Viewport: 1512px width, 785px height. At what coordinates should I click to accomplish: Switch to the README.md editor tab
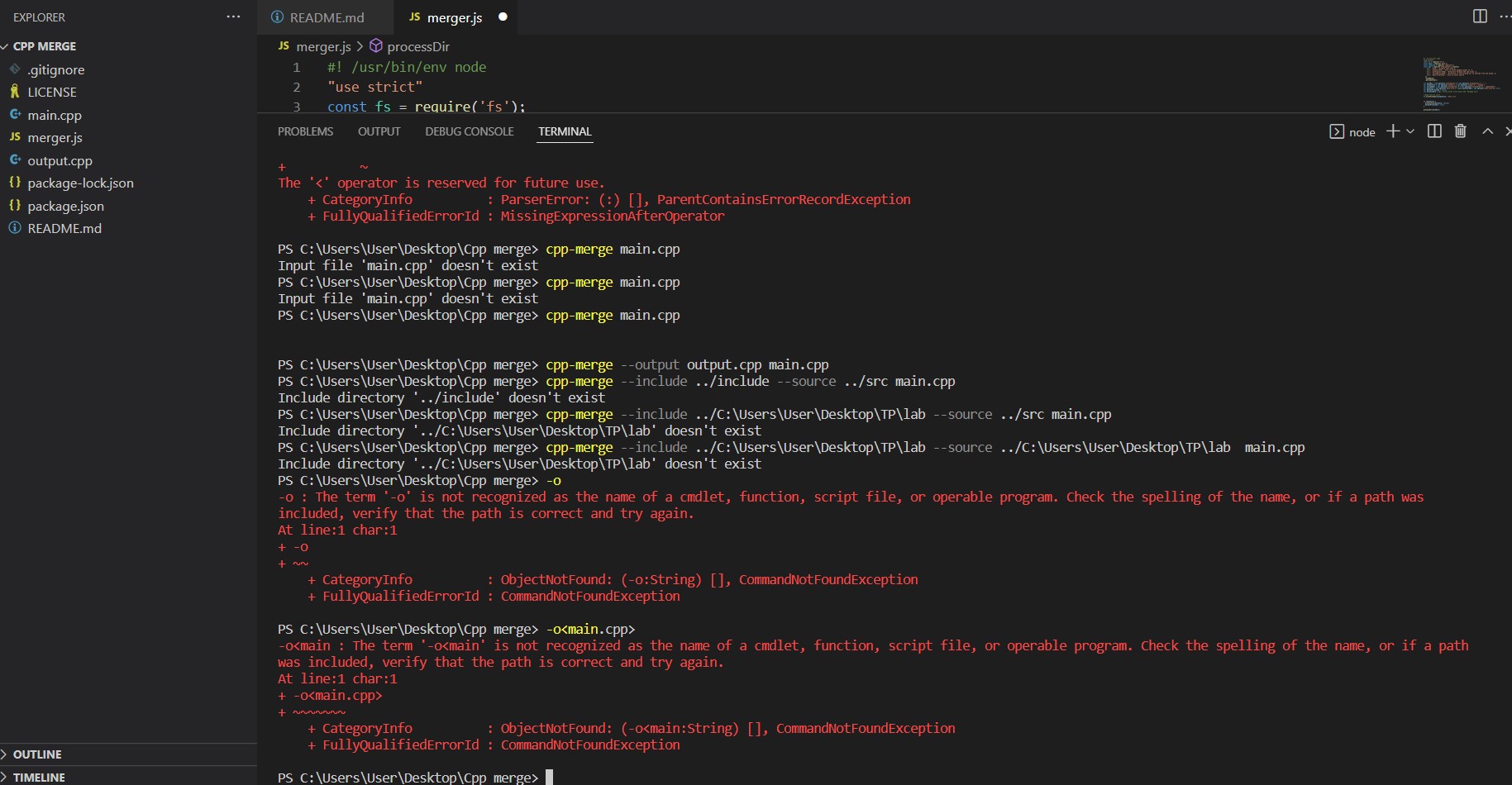(326, 17)
